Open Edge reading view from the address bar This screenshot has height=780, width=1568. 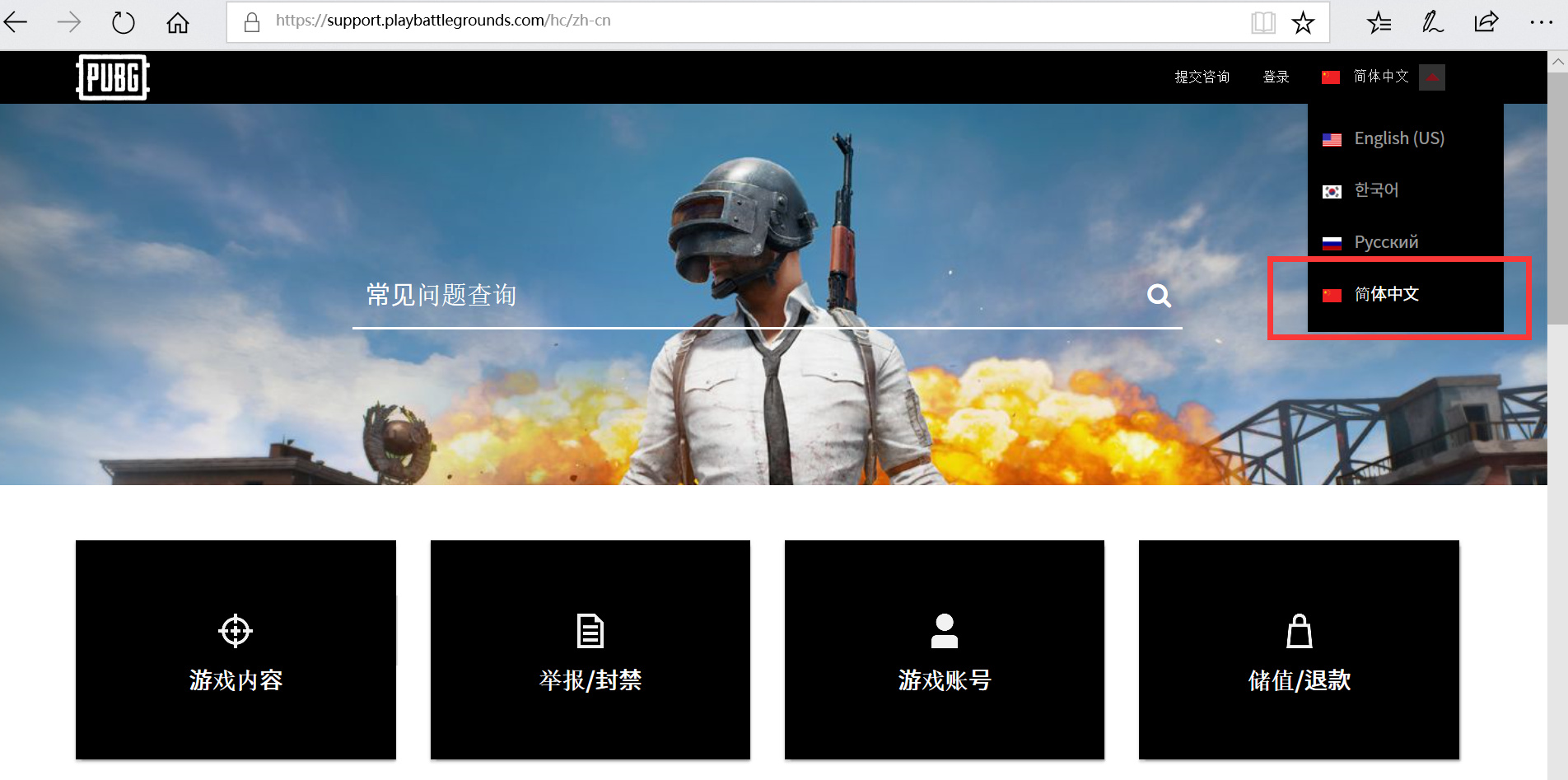point(1262,22)
